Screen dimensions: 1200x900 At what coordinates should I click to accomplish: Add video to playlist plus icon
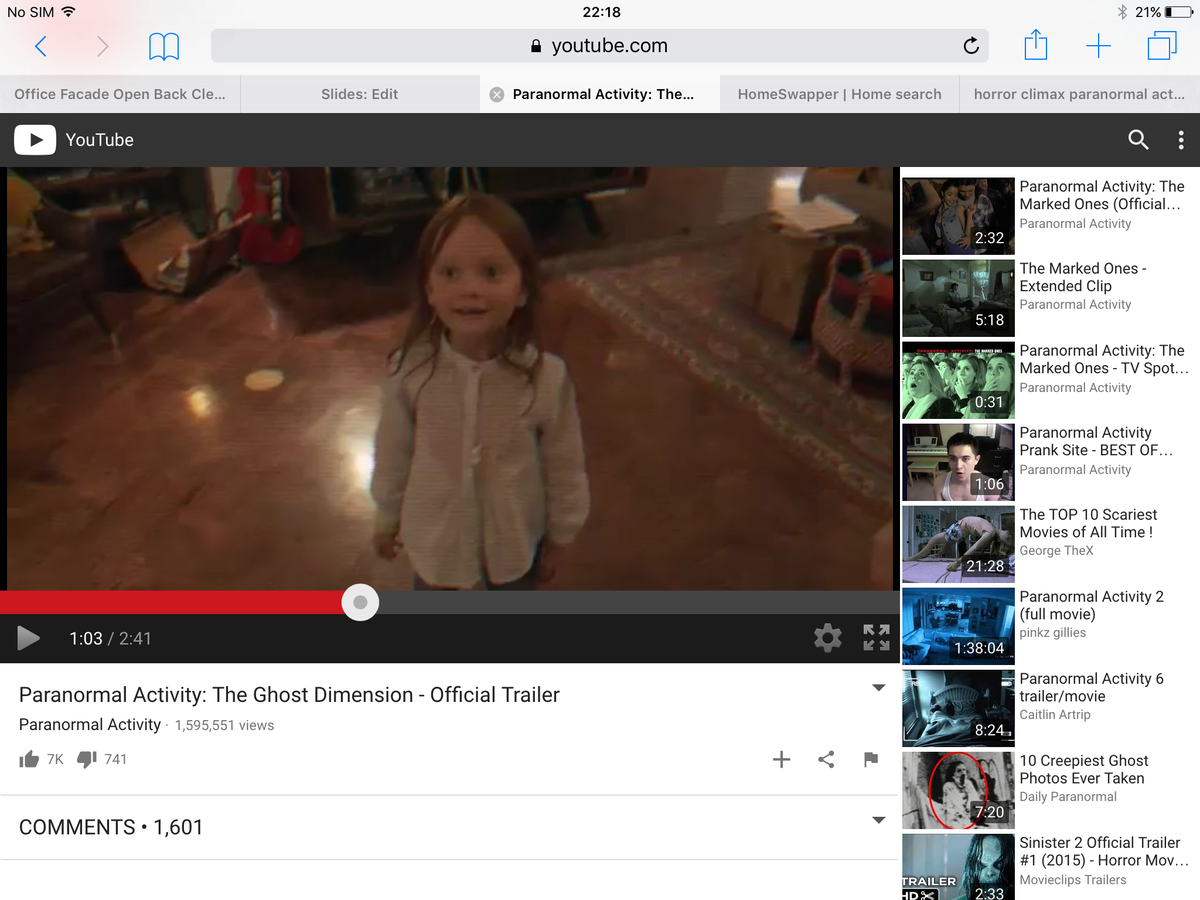[x=782, y=760]
